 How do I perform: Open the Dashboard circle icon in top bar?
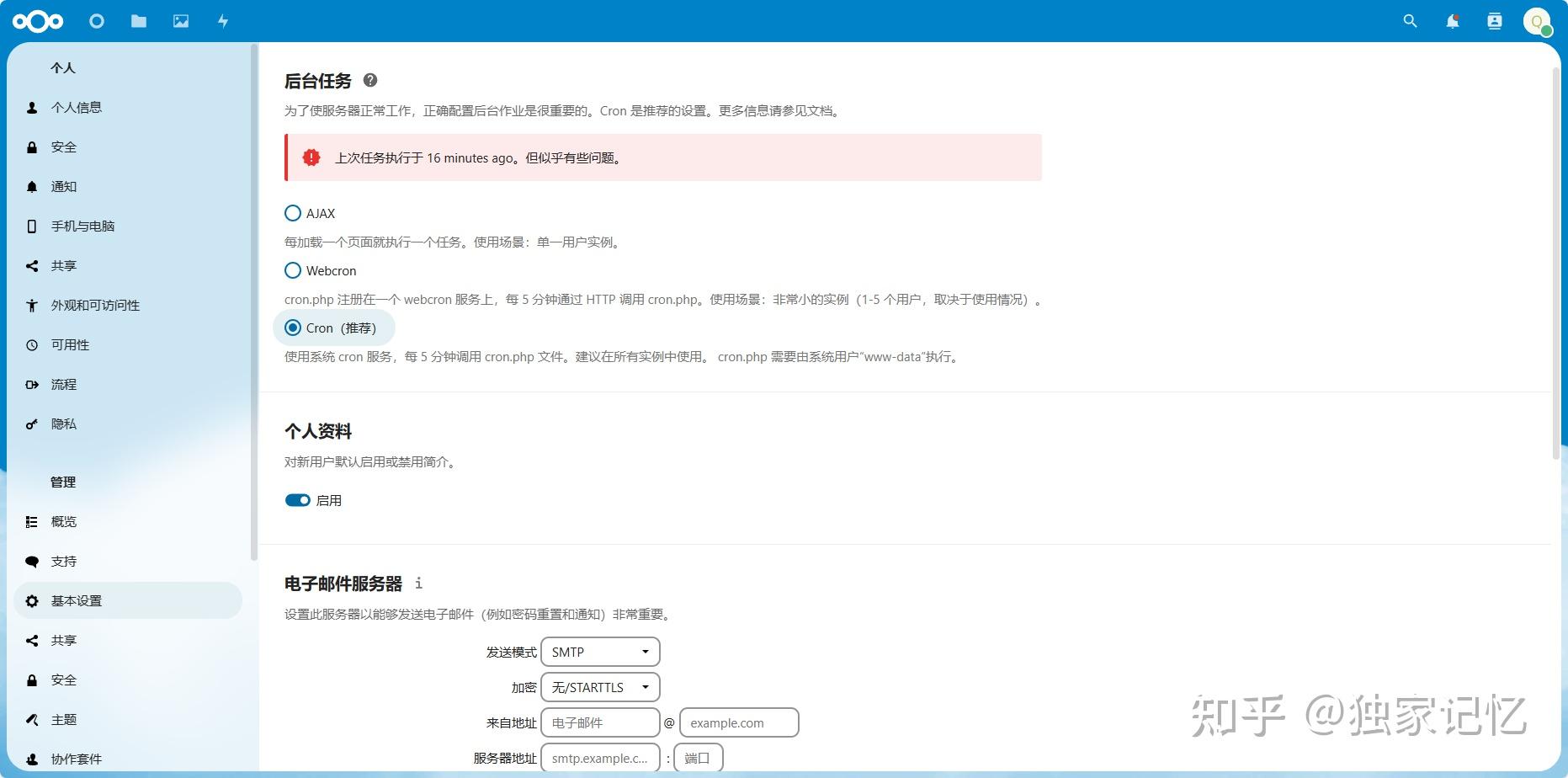[x=96, y=21]
